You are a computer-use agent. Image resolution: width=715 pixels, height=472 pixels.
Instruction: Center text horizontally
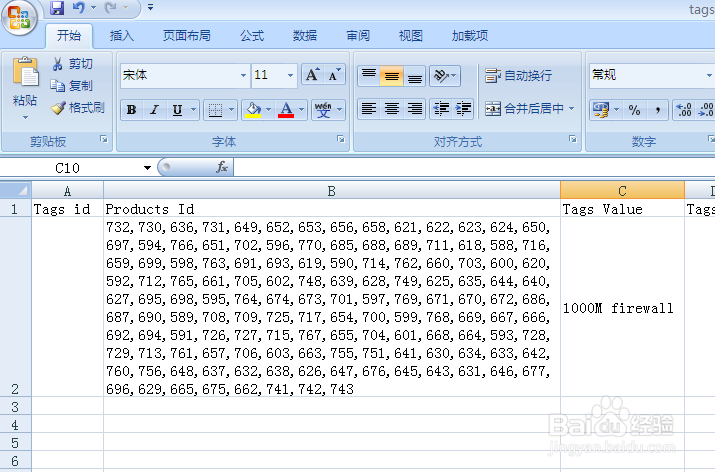392,109
